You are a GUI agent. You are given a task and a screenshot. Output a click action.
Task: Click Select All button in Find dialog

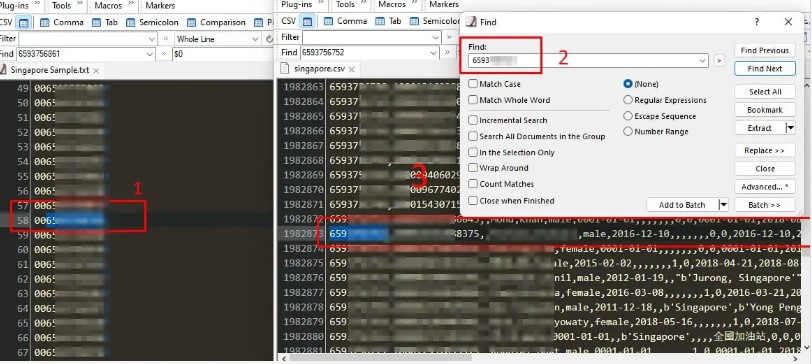(764, 92)
